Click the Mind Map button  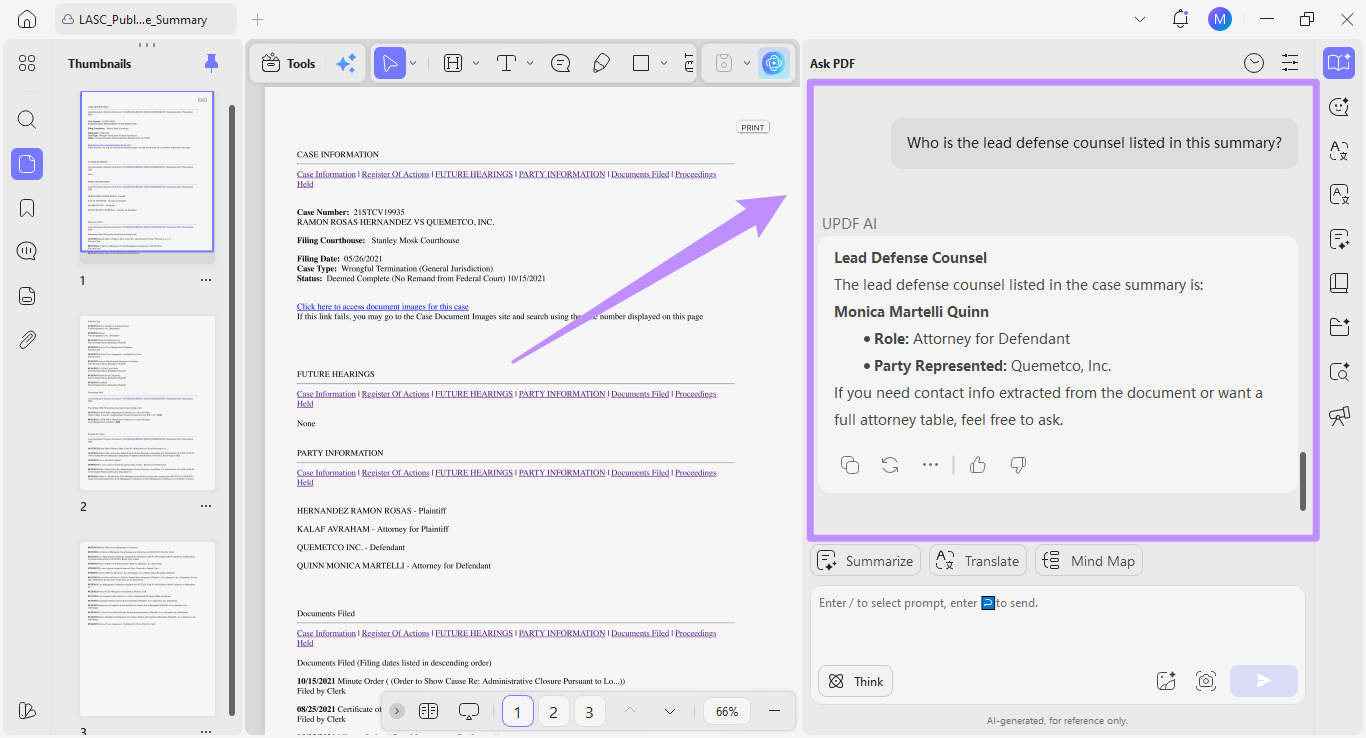coord(1088,561)
